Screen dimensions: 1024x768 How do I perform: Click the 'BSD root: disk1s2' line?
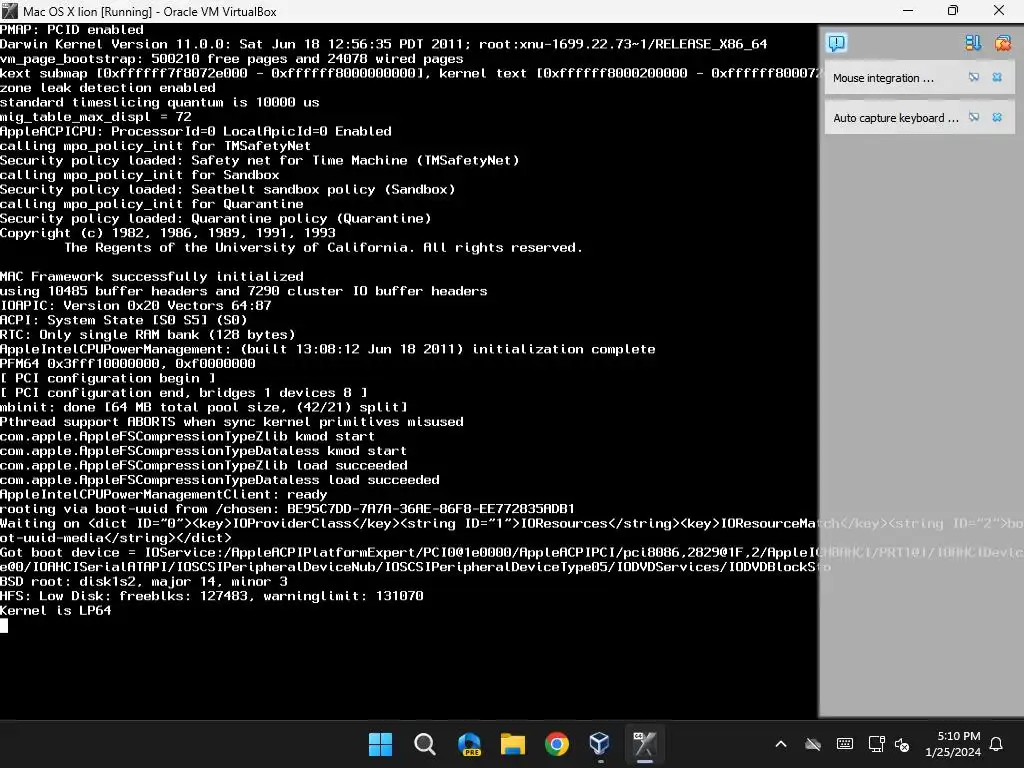(144, 581)
